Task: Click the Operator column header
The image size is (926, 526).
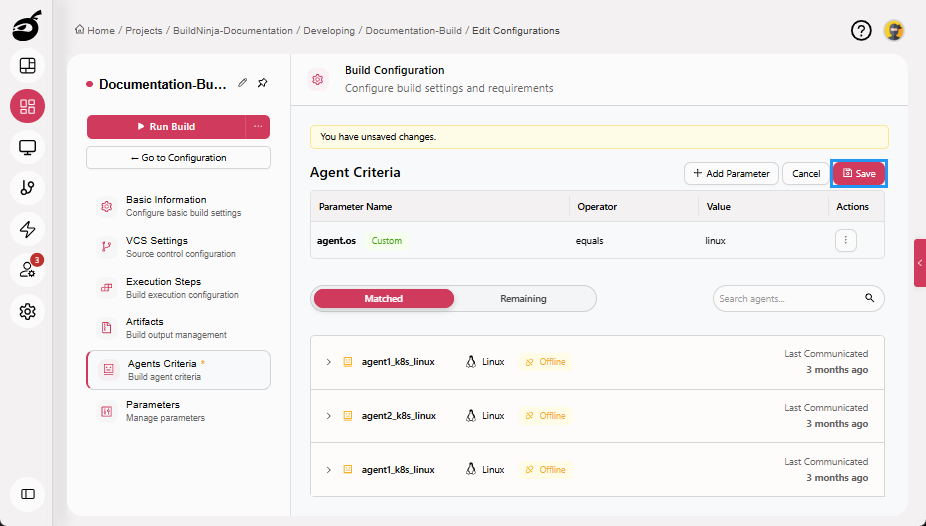Action: 597,207
